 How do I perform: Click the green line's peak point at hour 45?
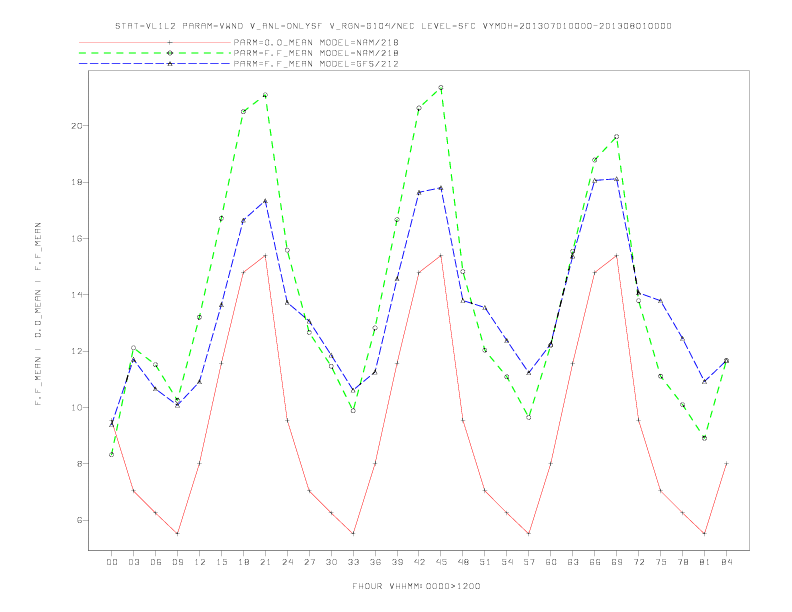(441, 87)
